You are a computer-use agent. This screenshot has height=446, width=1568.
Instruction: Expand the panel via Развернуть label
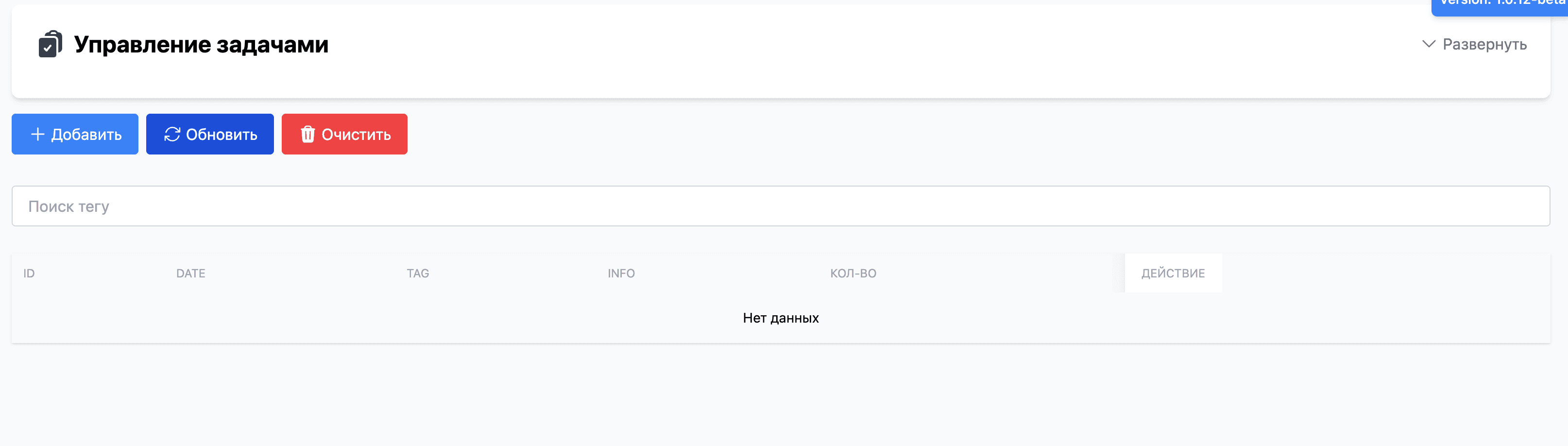point(1484,44)
